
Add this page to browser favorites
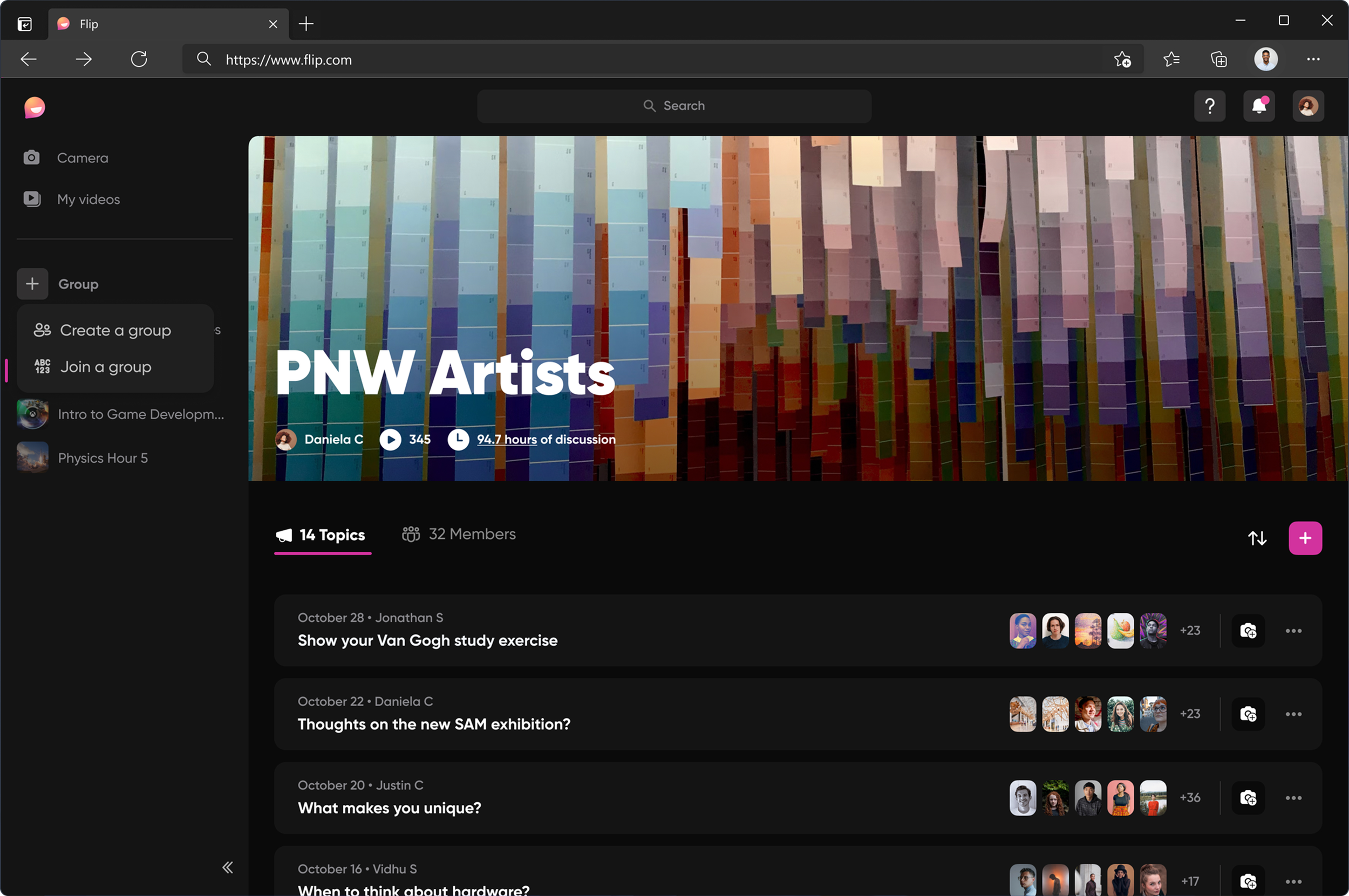tap(1122, 59)
